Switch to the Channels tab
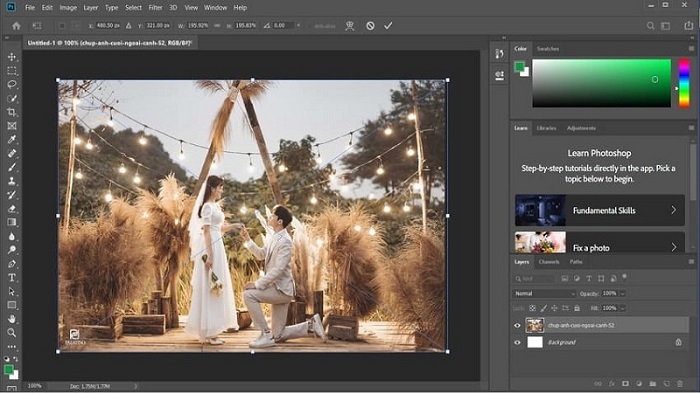Screen dimensions: 700x393 click(x=549, y=262)
